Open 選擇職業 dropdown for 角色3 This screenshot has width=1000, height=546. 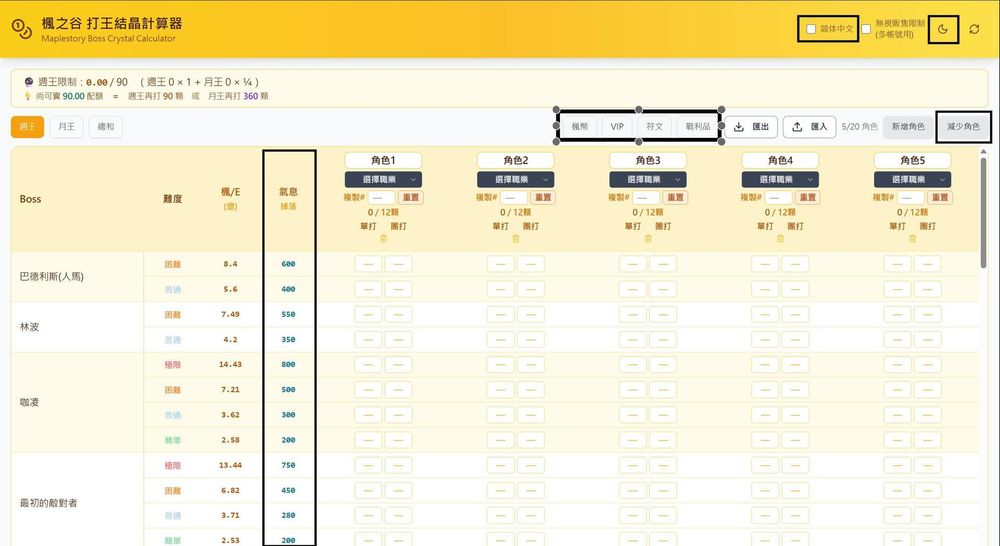(x=648, y=179)
